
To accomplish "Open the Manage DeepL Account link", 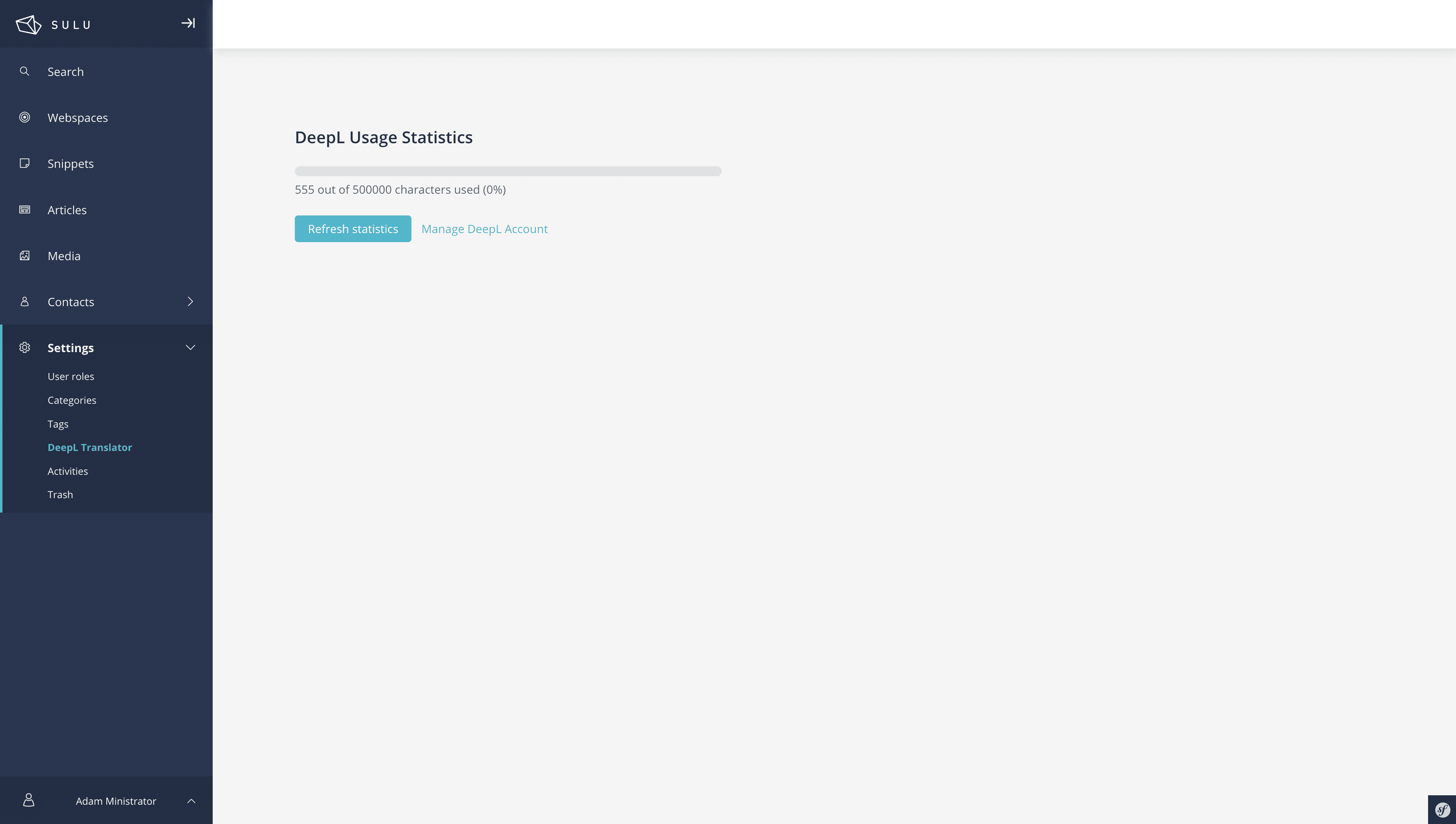I will tap(484, 229).
